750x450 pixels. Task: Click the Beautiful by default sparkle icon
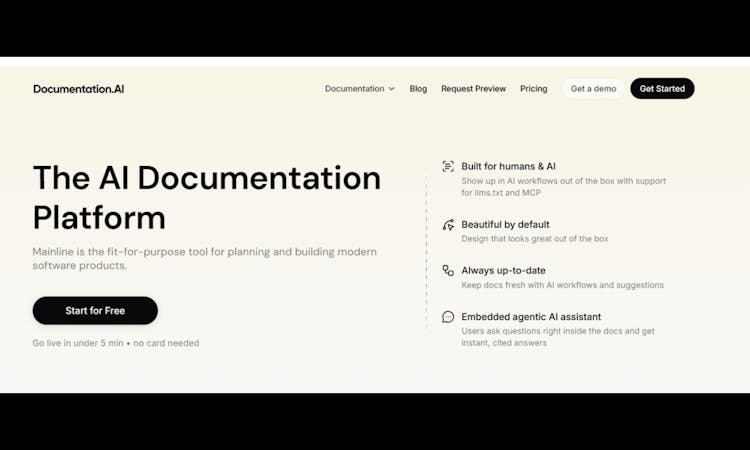(448, 225)
